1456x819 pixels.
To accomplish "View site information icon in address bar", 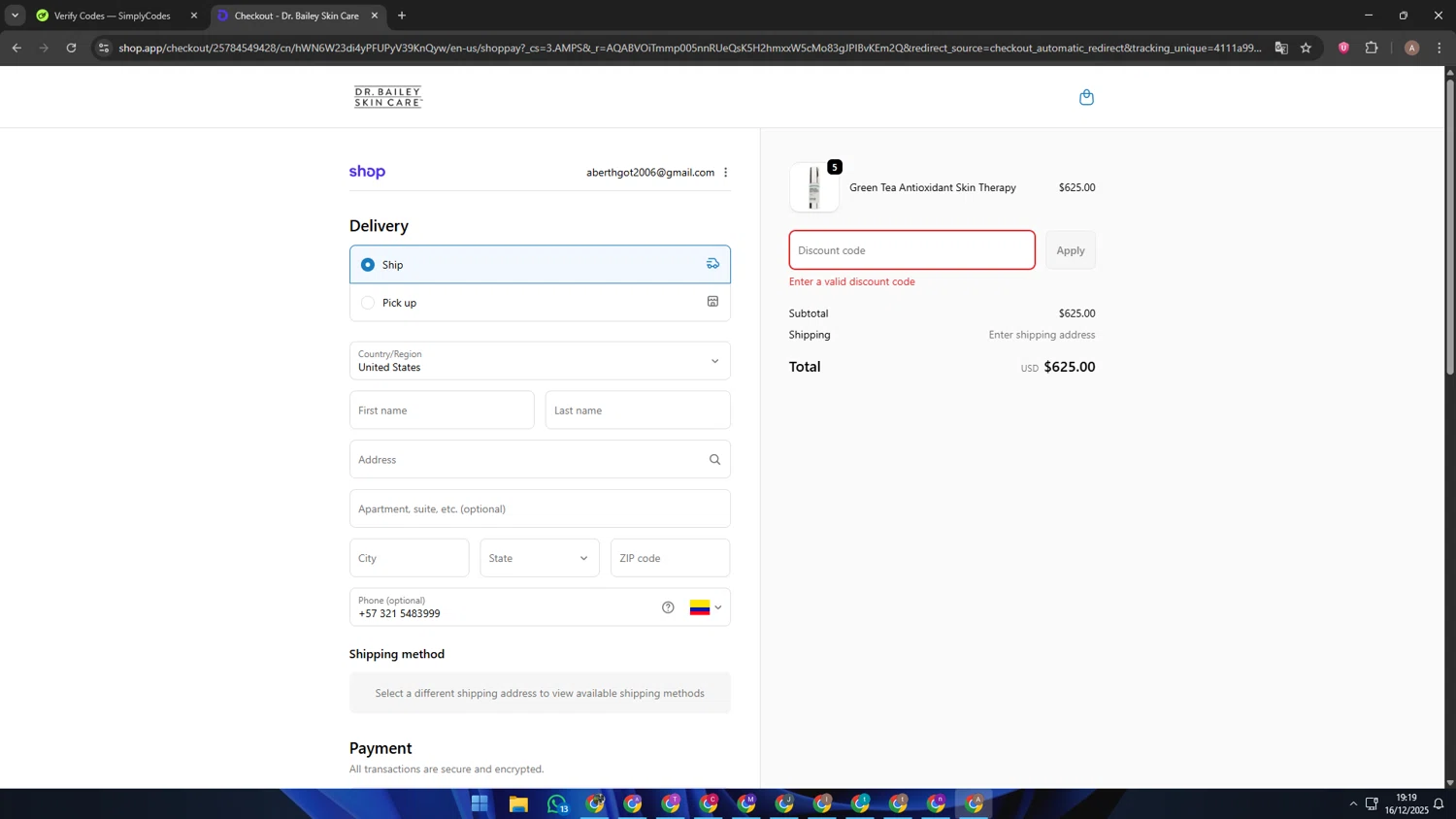I will [104, 48].
